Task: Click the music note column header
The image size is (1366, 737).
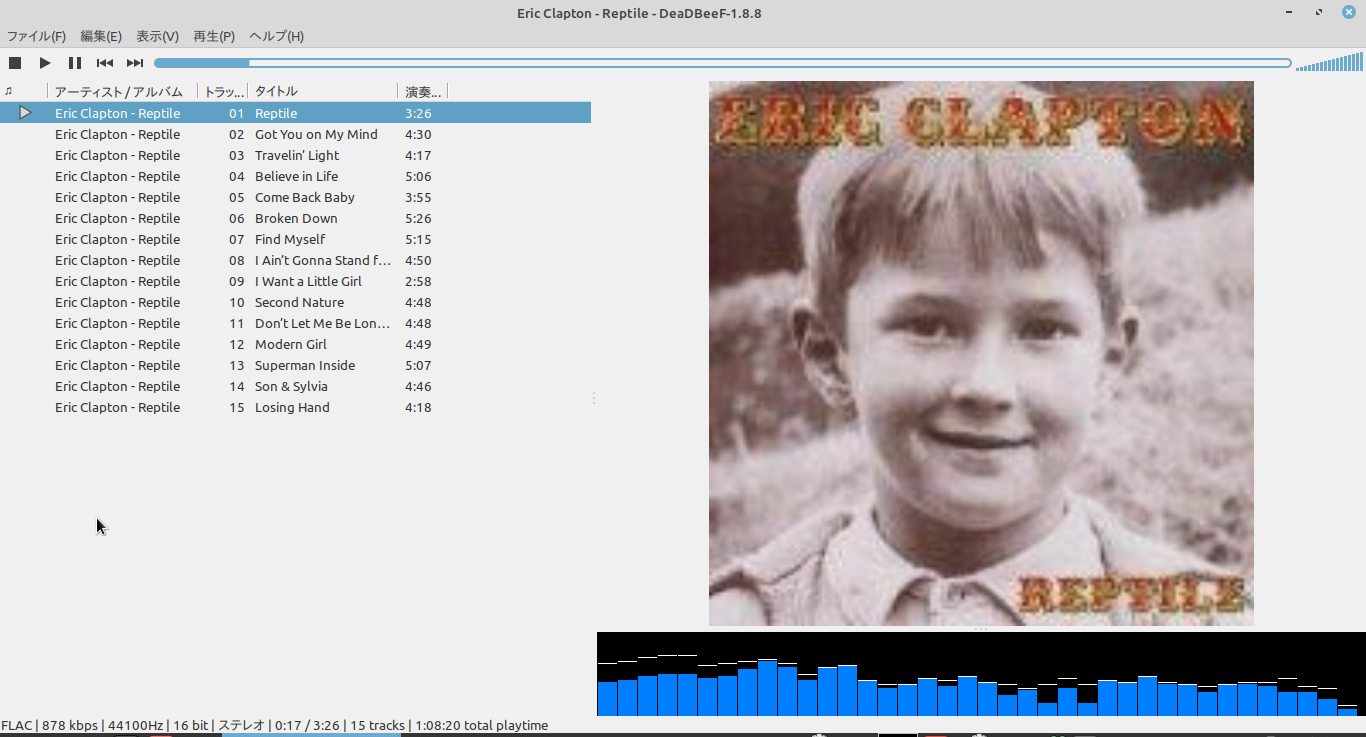Action: [9, 91]
